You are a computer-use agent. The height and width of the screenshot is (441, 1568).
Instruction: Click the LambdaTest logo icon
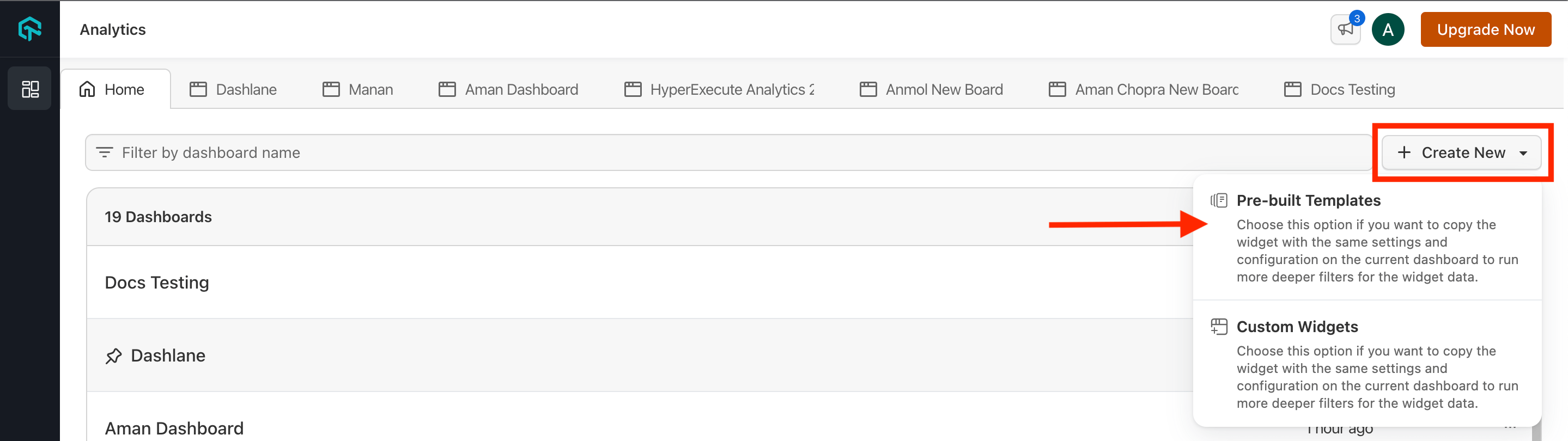[x=29, y=29]
